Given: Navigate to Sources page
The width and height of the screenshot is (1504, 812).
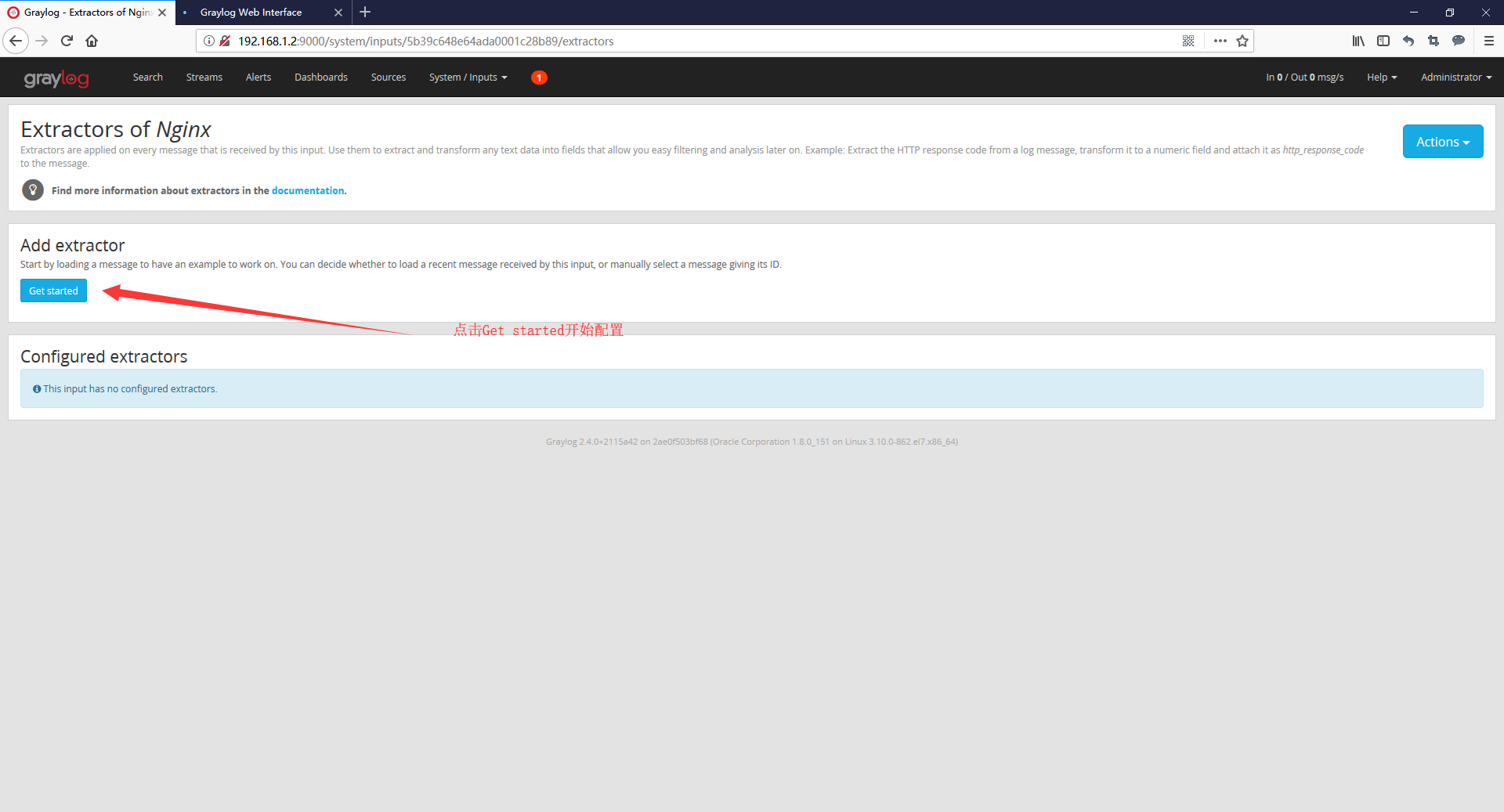Looking at the screenshot, I should tap(389, 78).
